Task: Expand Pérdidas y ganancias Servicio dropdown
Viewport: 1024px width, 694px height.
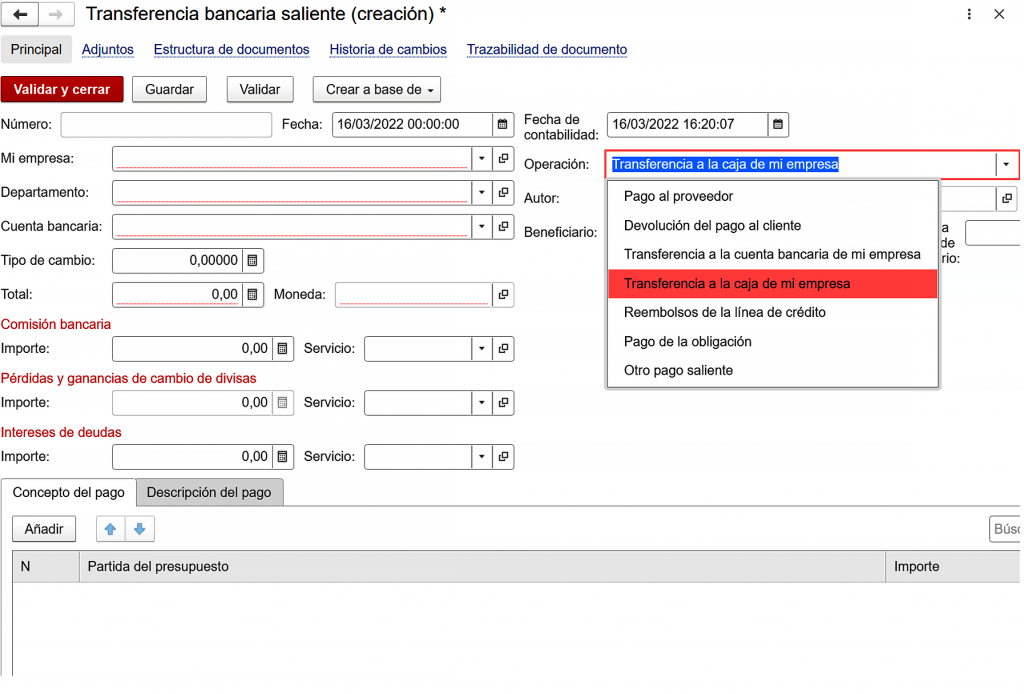Action: [x=481, y=403]
